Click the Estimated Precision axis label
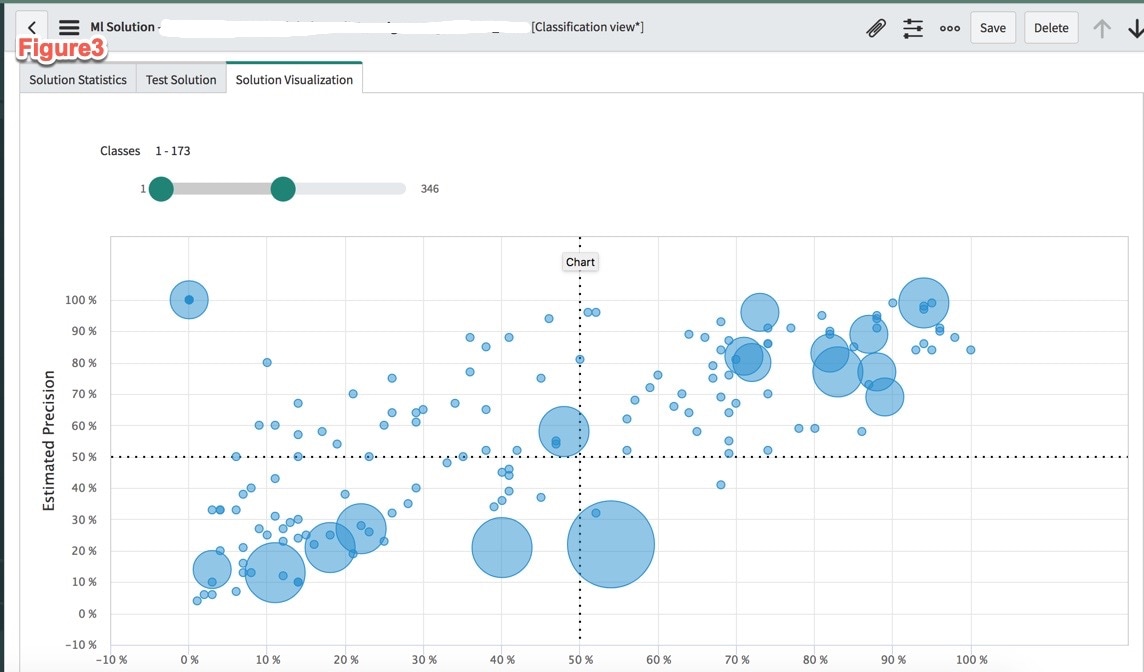Viewport: 1144px width, 672px height. [47, 441]
